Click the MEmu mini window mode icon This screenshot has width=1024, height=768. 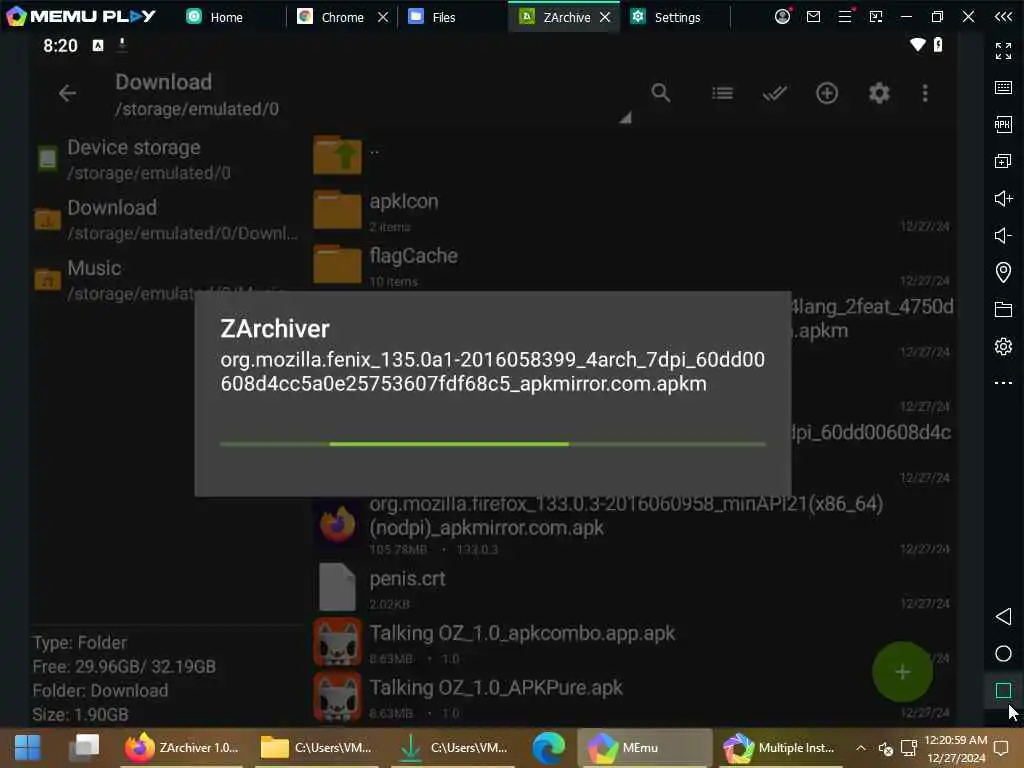tap(876, 16)
